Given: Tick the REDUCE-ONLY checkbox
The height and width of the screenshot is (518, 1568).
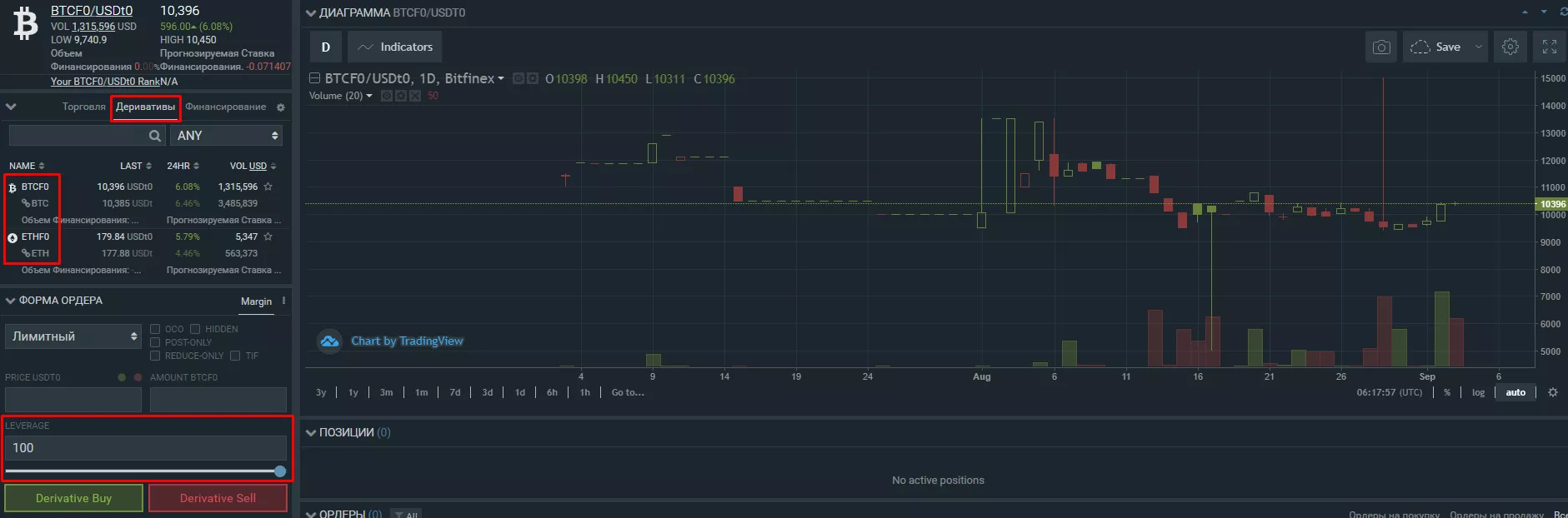Looking at the screenshot, I should click(x=155, y=356).
